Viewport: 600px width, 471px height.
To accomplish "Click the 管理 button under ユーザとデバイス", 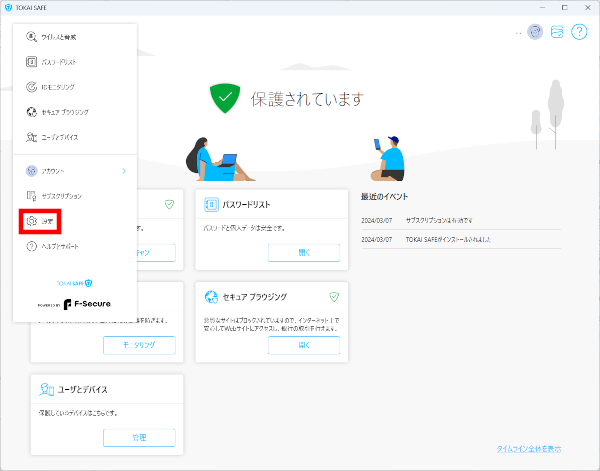I will [139, 437].
